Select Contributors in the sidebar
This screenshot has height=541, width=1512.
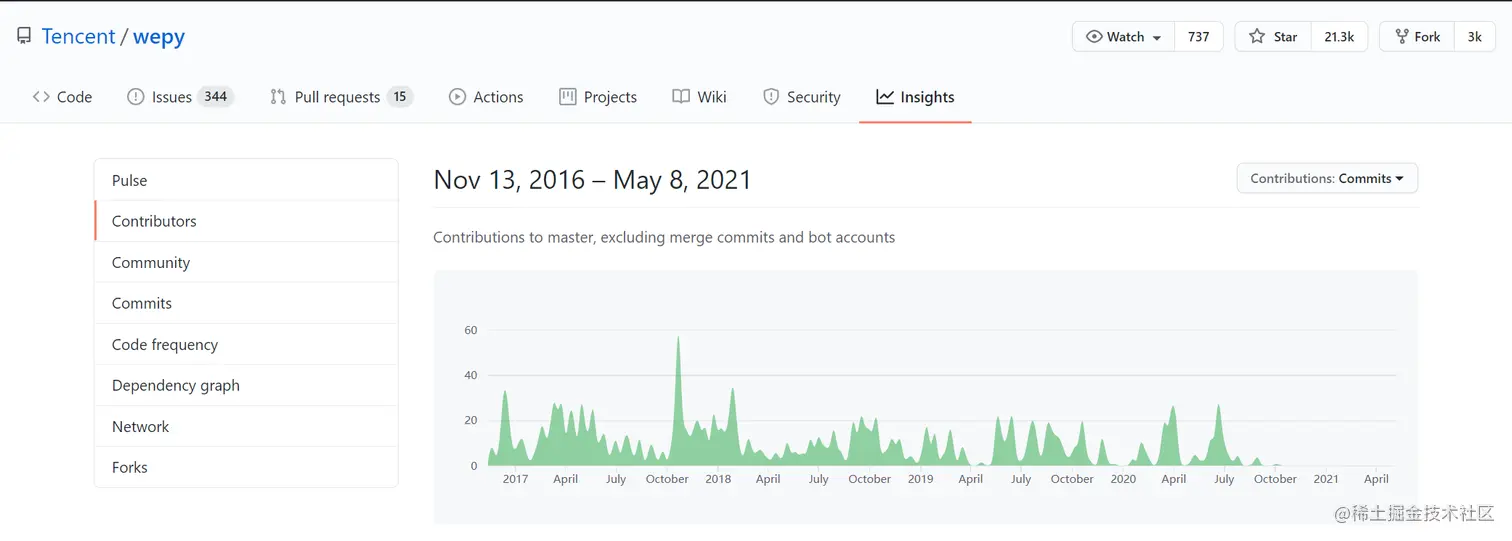tap(246, 221)
